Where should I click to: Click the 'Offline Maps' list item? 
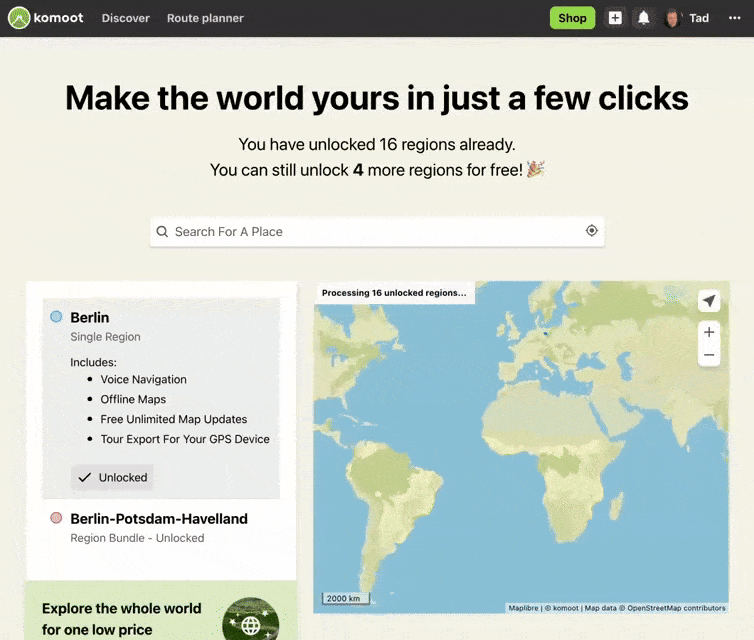(133, 400)
